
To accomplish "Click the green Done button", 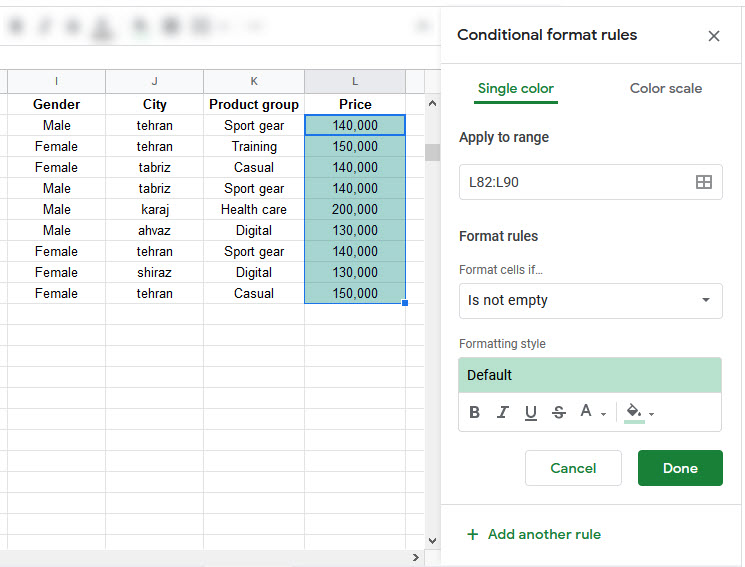I will 680,468.
